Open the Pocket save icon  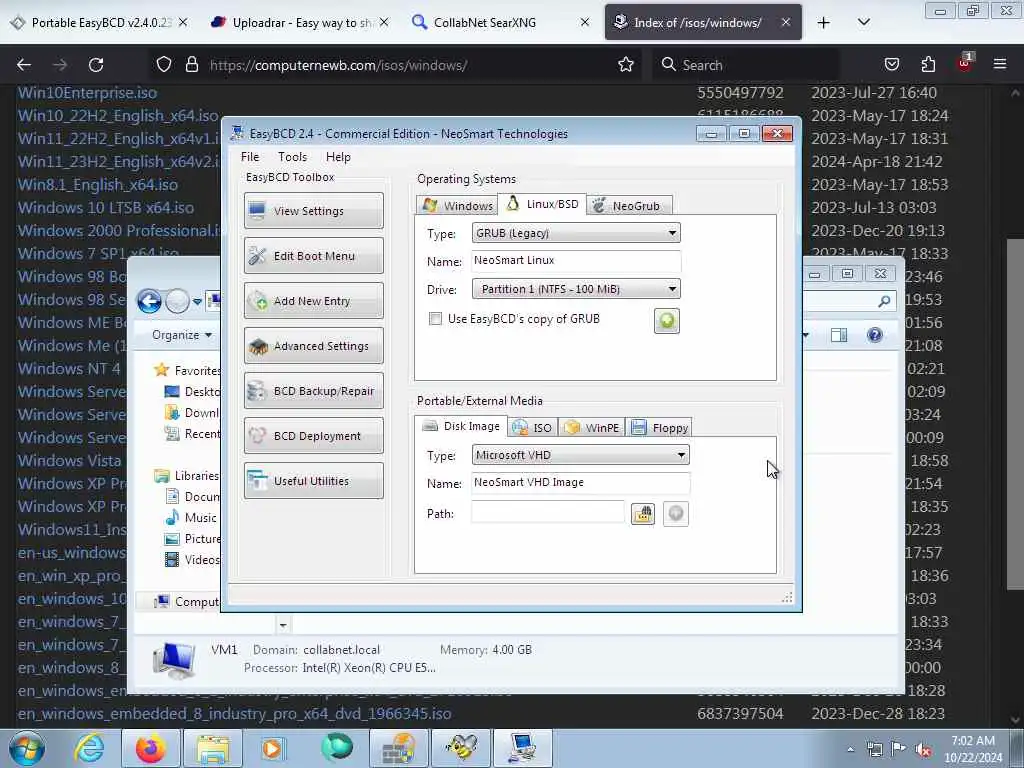coord(891,65)
